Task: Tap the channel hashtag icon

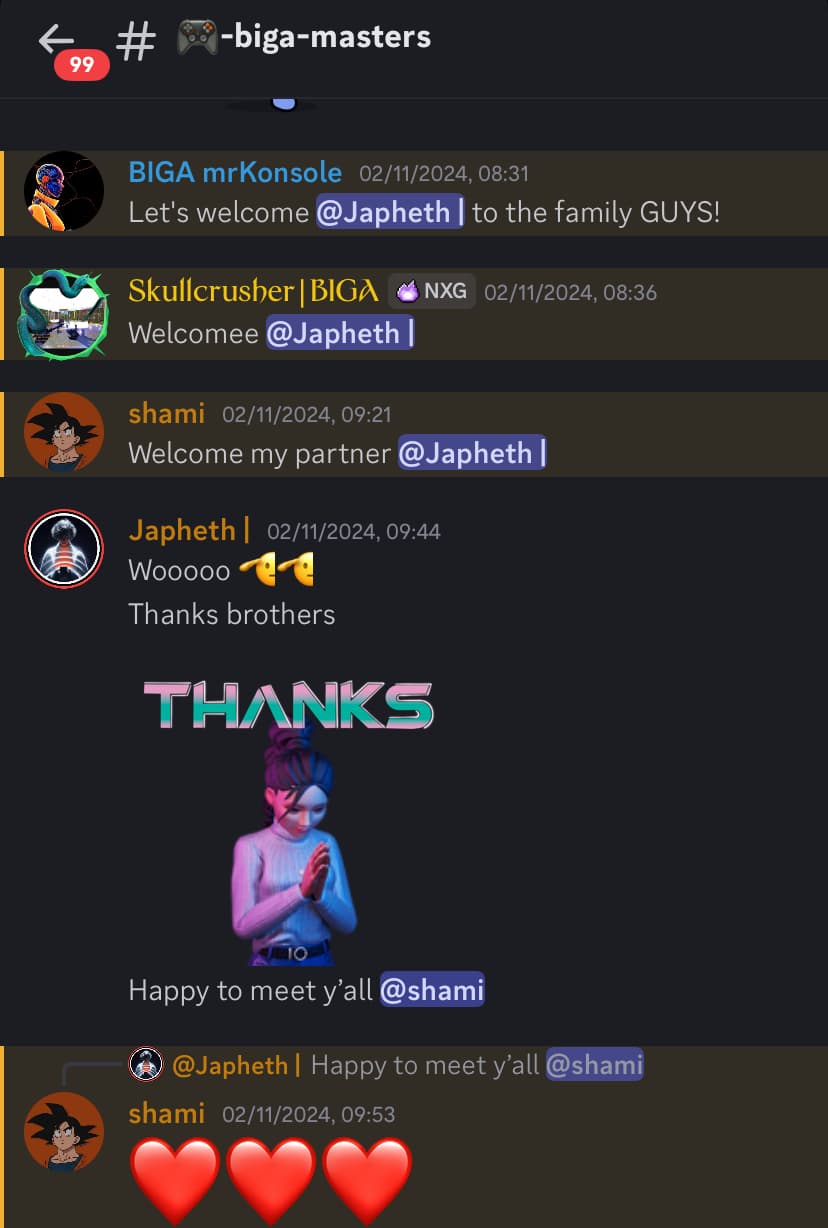Action: (x=136, y=42)
